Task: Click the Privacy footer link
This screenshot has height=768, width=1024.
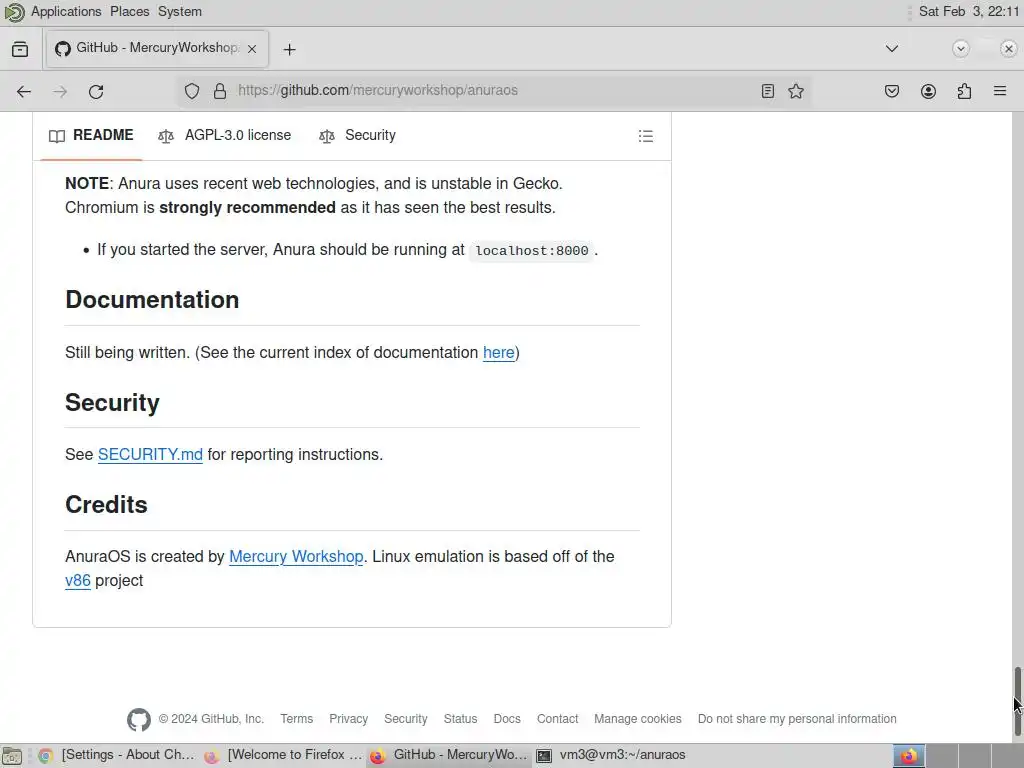Action: click(x=348, y=719)
